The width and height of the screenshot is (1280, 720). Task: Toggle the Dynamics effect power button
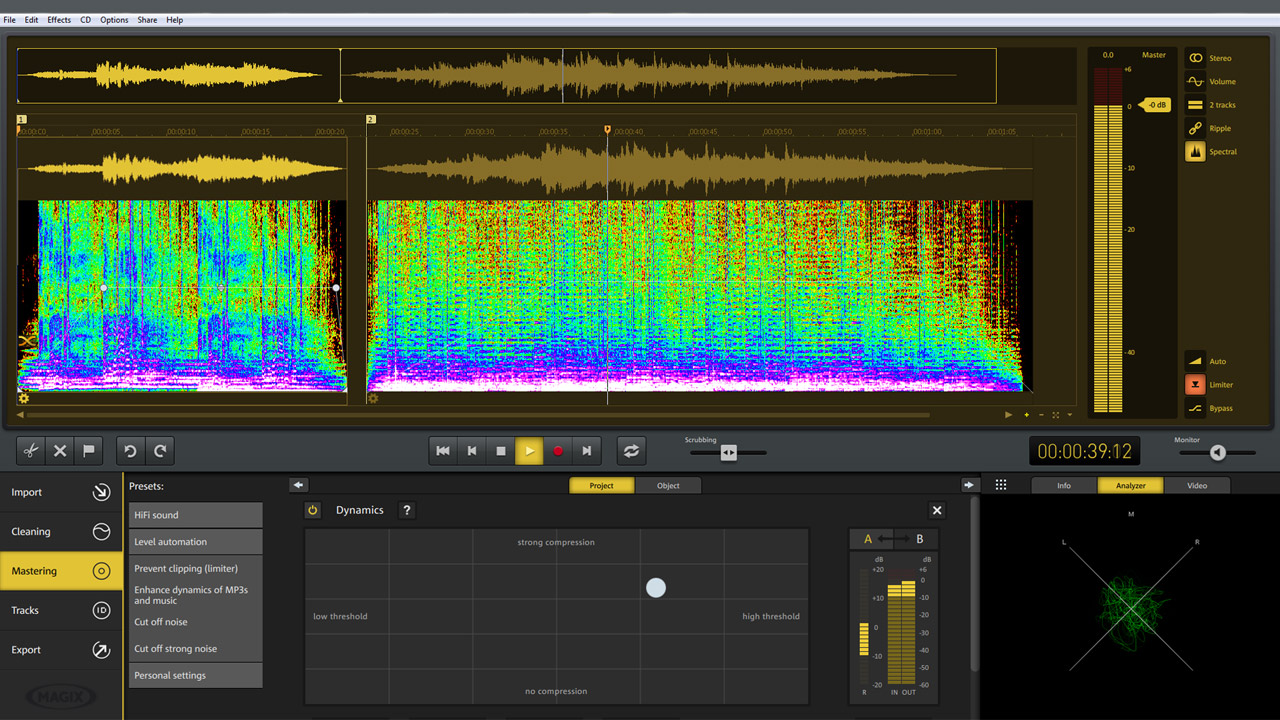313,510
